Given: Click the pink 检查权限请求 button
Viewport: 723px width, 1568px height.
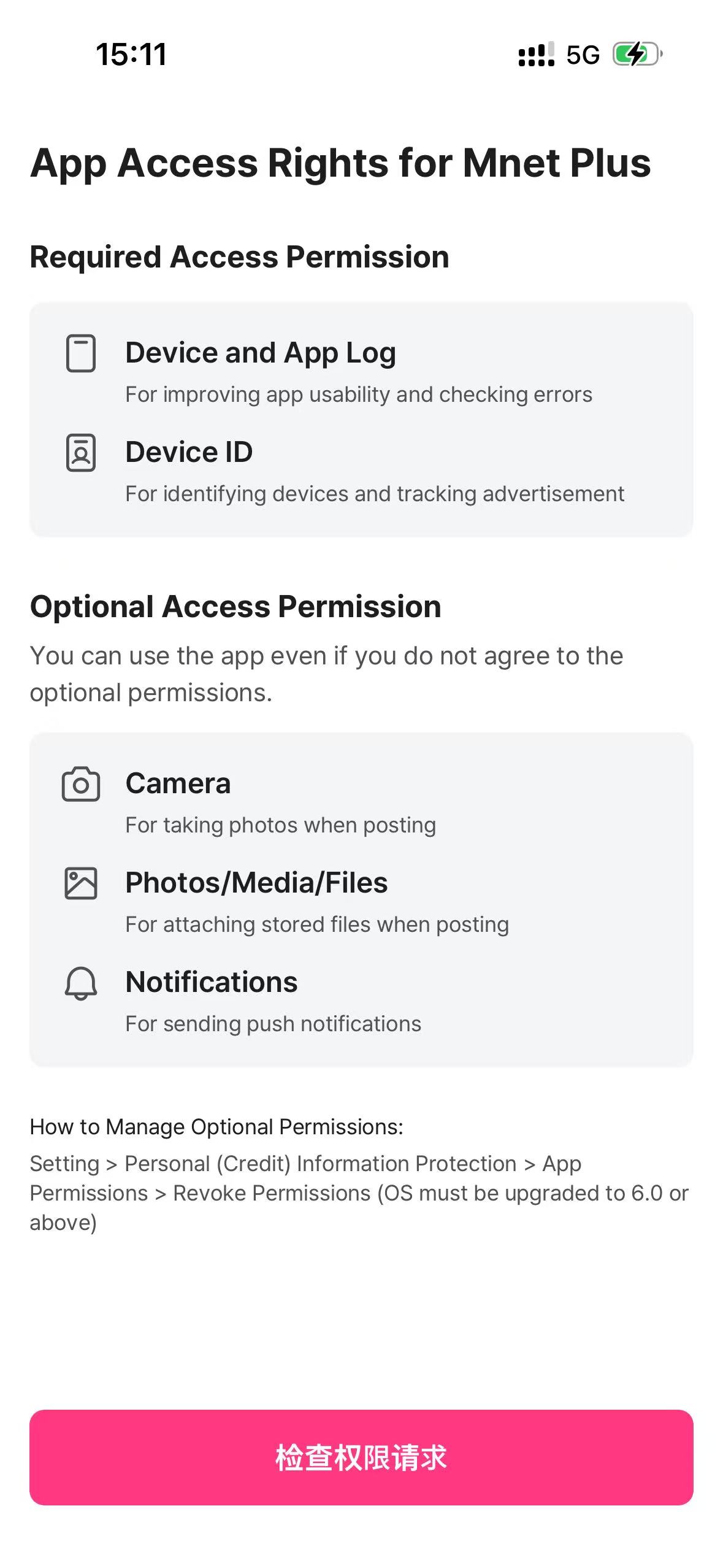Looking at the screenshot, I should coord(361,1457).
